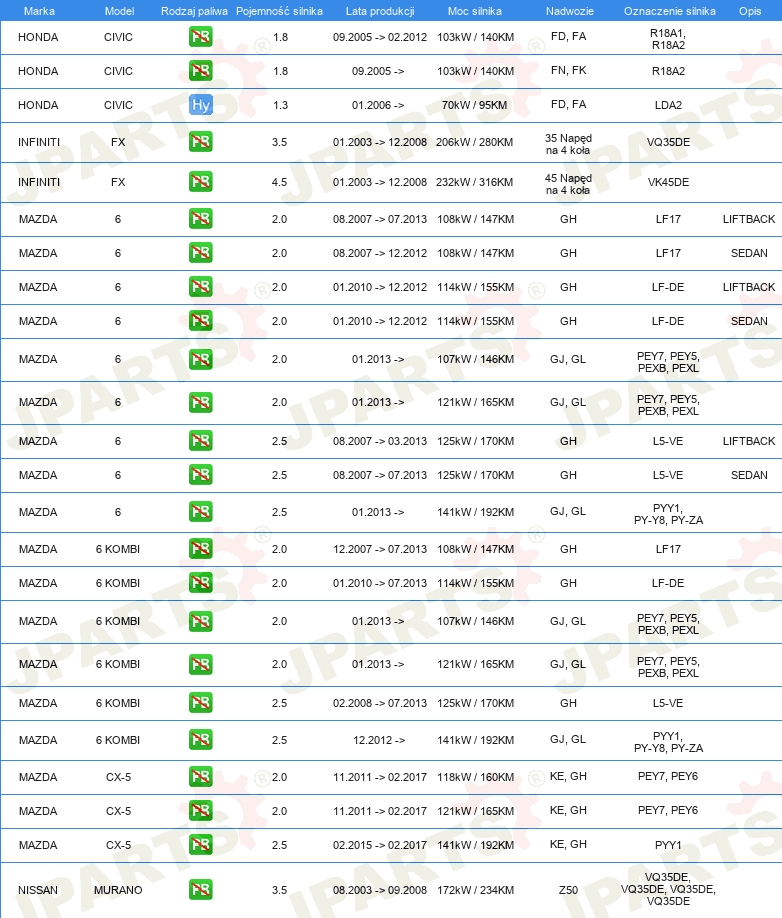Click the petrol fuel icon in the Honda Civic FN, FK row

[200, 71]
